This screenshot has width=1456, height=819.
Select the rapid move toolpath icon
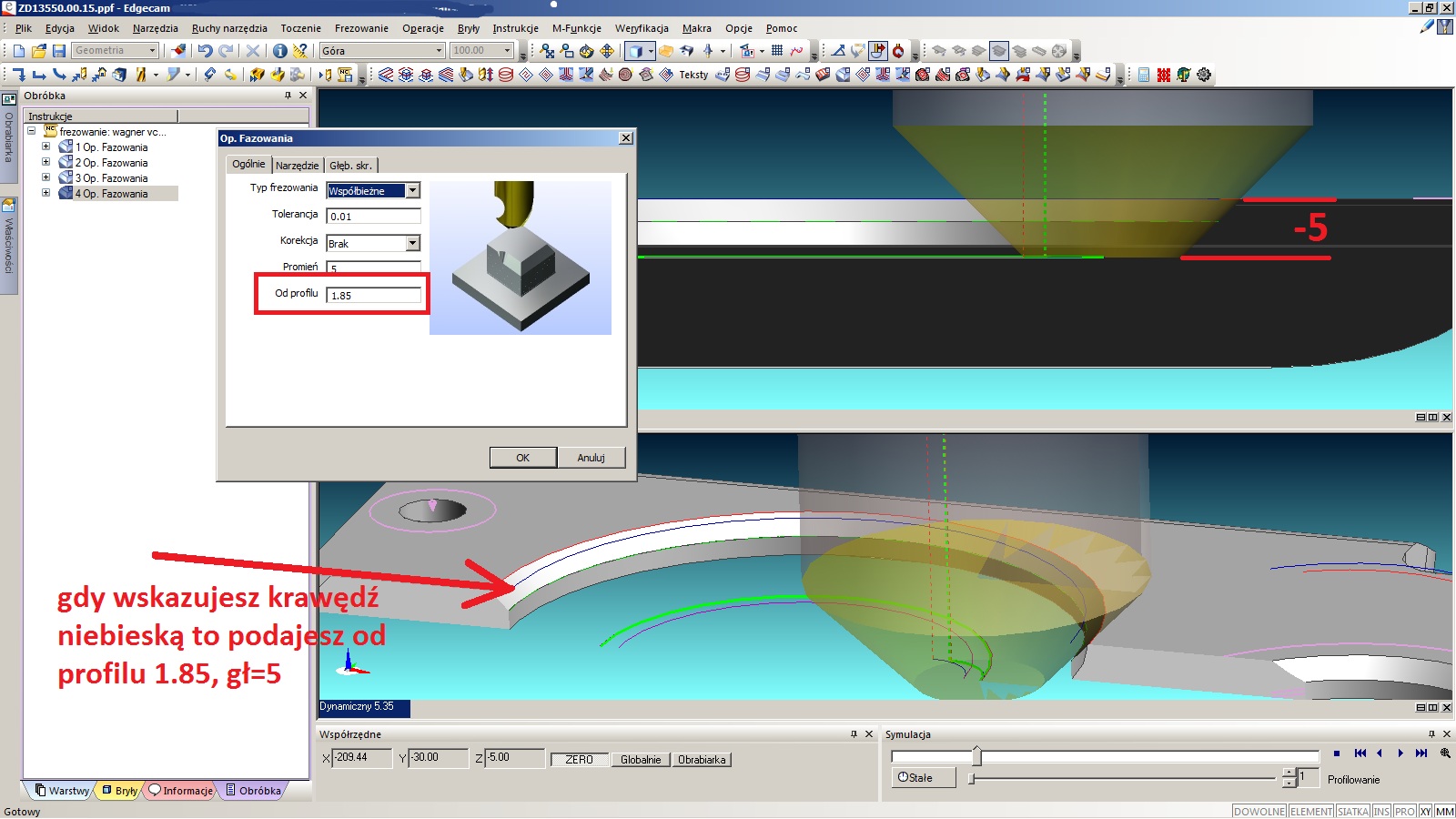[x=18, y=75]
